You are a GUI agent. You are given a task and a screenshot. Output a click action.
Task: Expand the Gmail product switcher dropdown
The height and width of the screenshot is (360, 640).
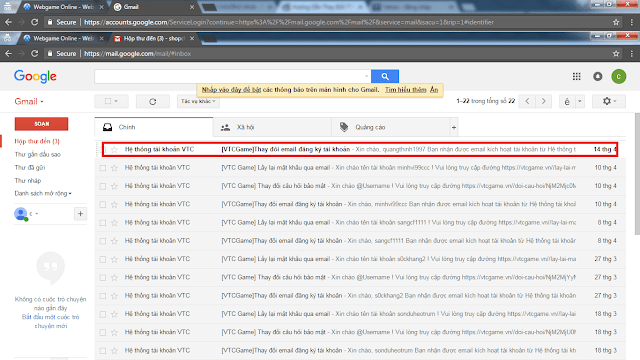(29, 101)
